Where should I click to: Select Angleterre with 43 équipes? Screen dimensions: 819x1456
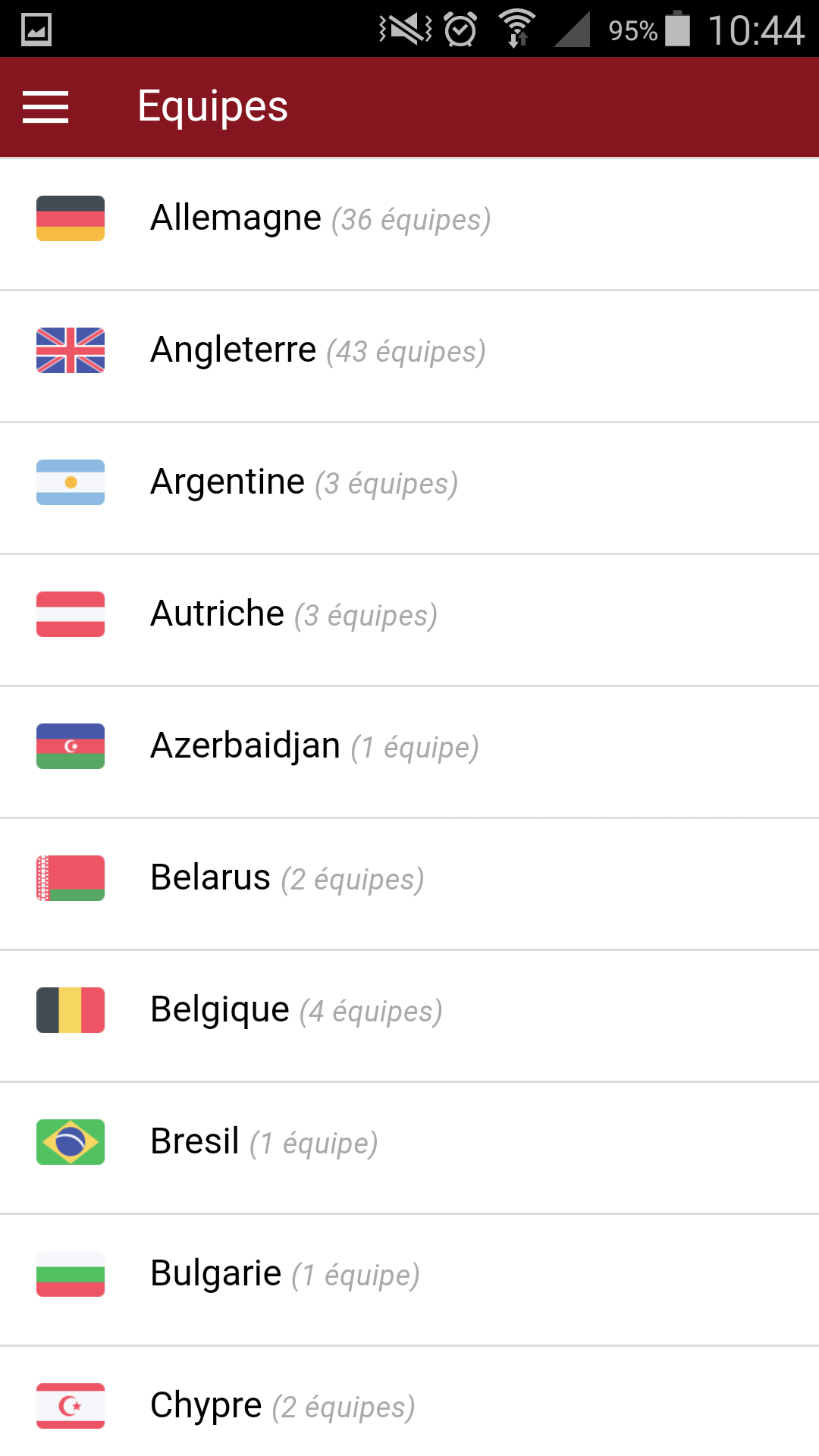tap(409, 356)
